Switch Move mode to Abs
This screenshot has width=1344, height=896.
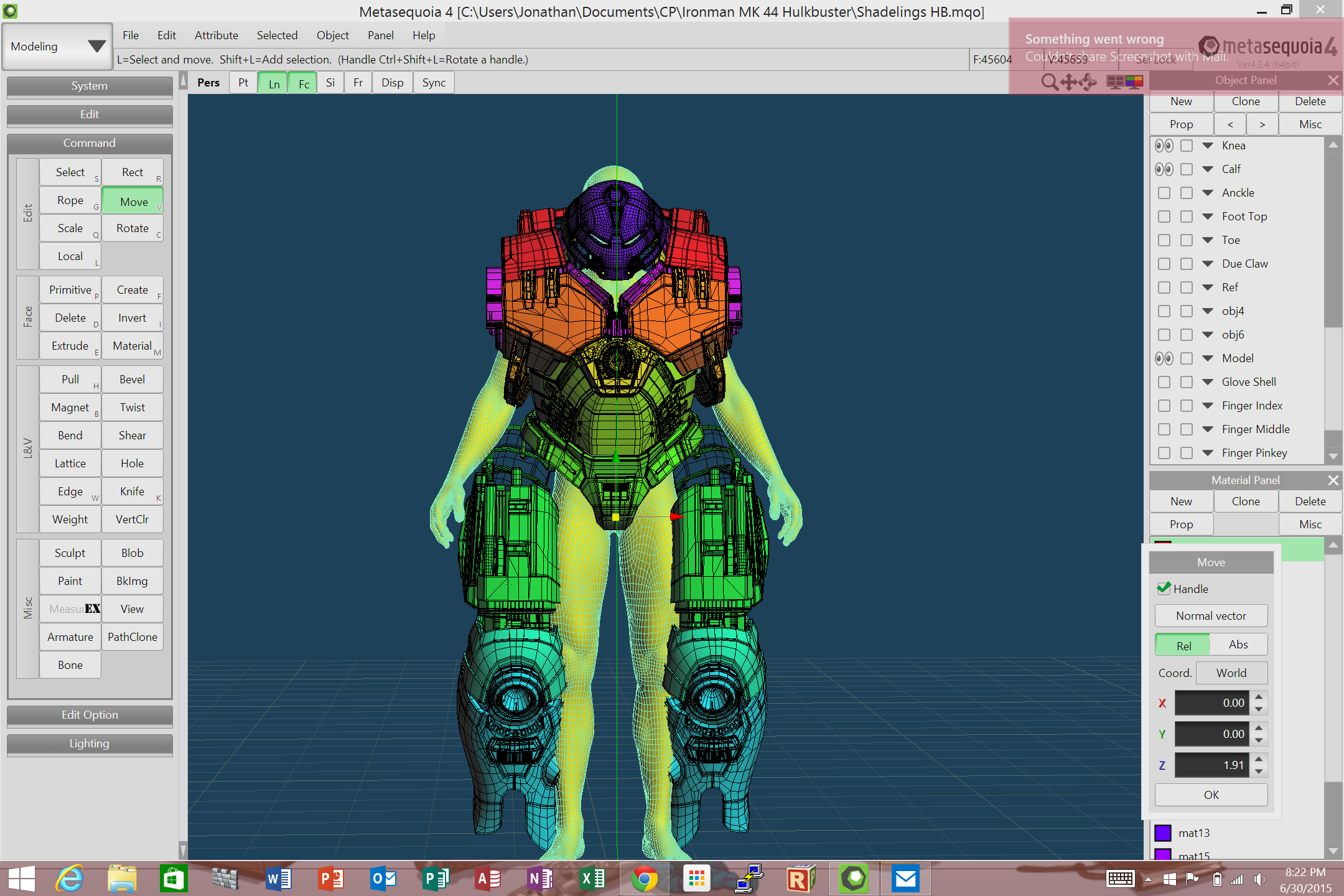[1238, 645]
